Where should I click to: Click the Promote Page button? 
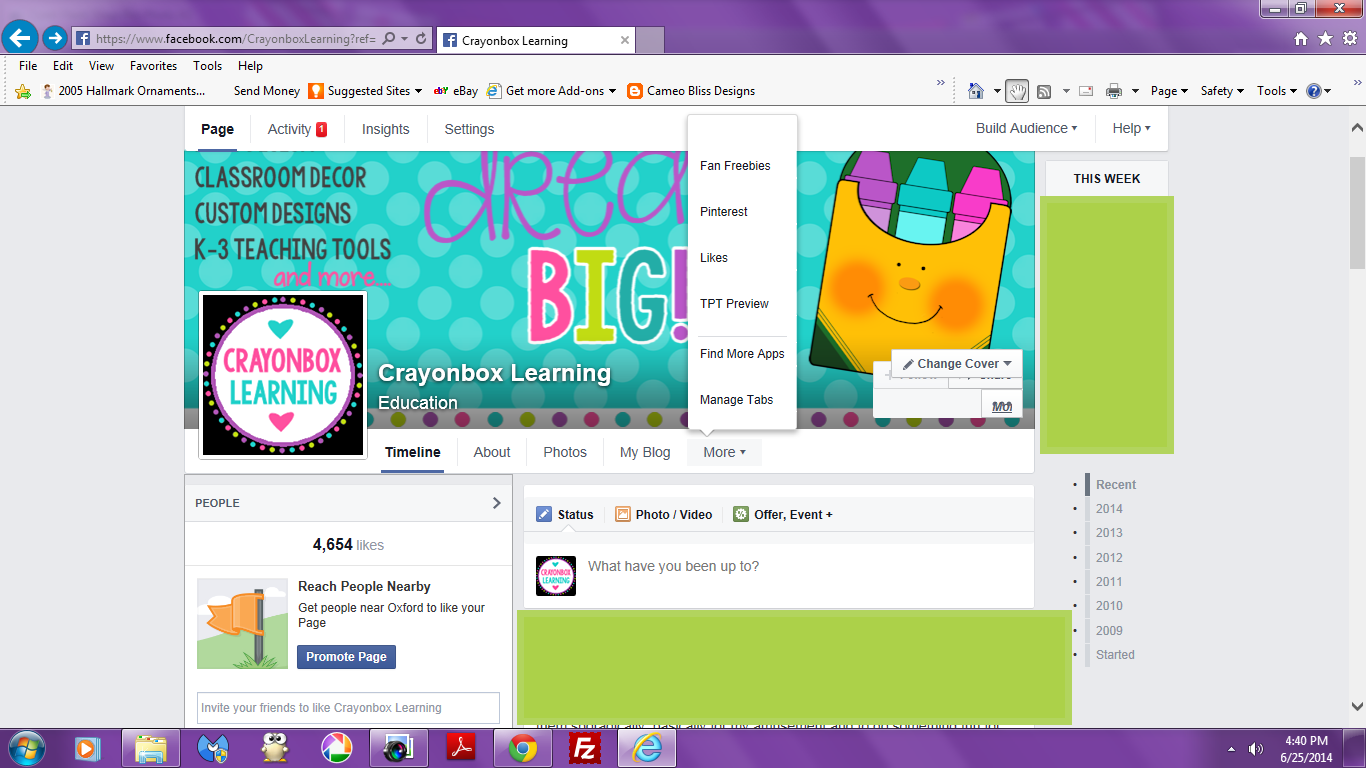345,657
